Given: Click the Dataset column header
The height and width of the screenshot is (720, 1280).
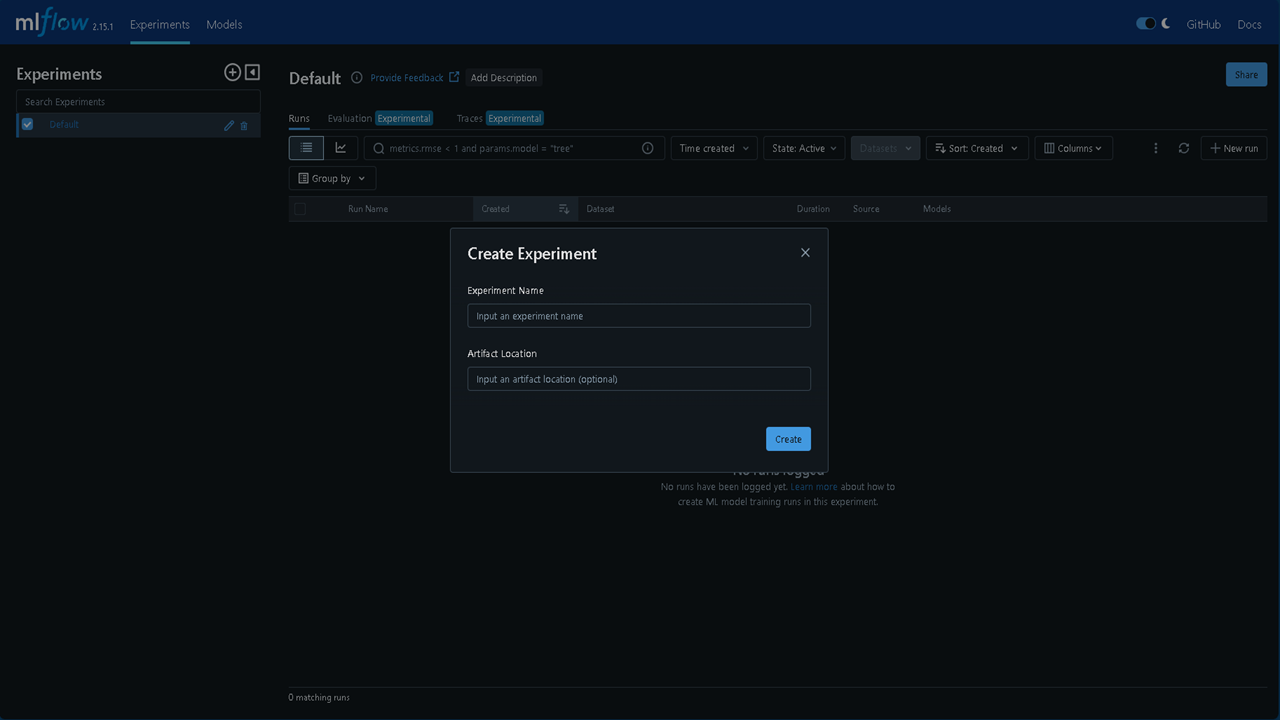Looking at the screenshot, I should pos(600,209).
